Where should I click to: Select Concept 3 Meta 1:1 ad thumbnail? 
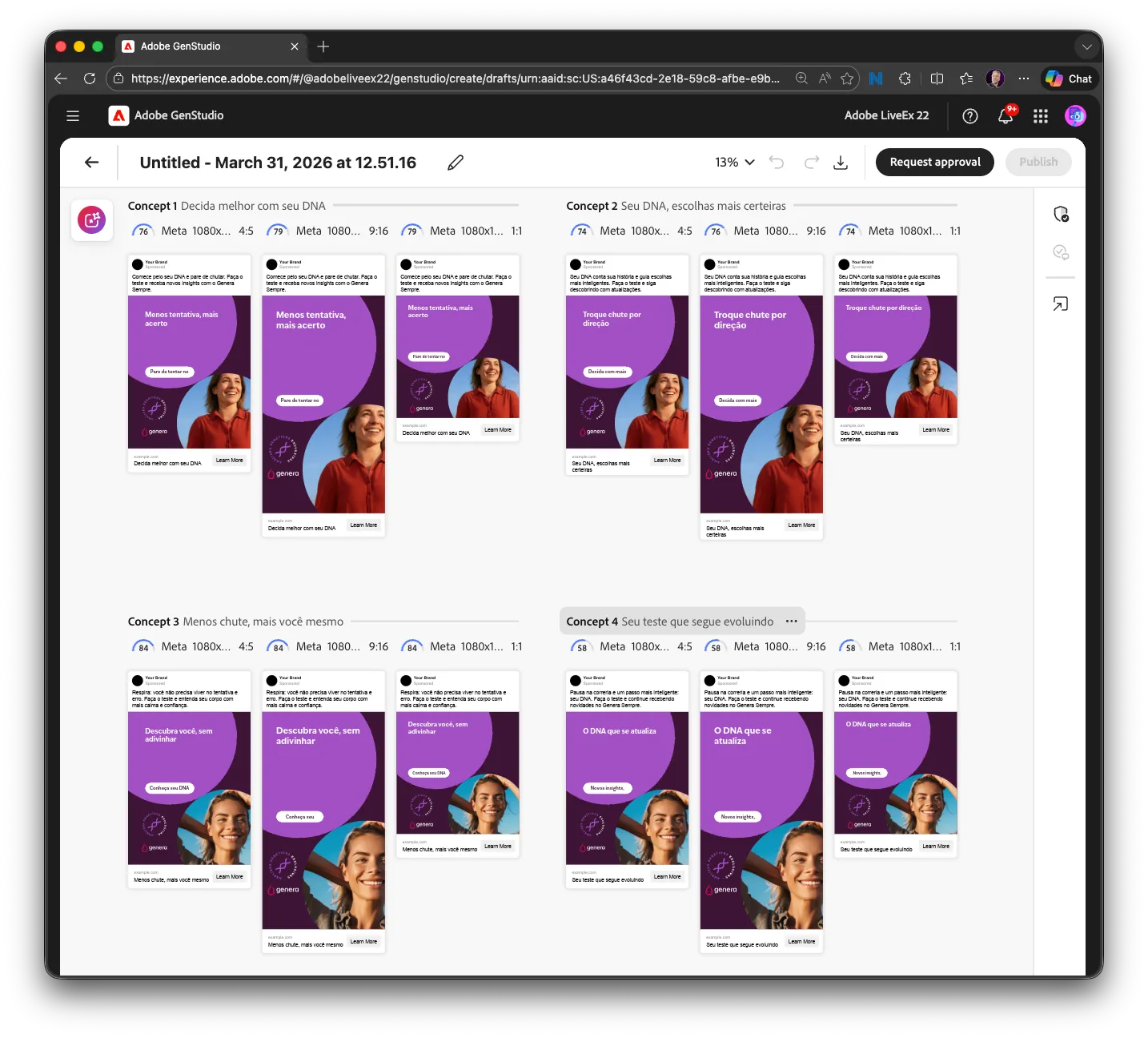point(458,764)
